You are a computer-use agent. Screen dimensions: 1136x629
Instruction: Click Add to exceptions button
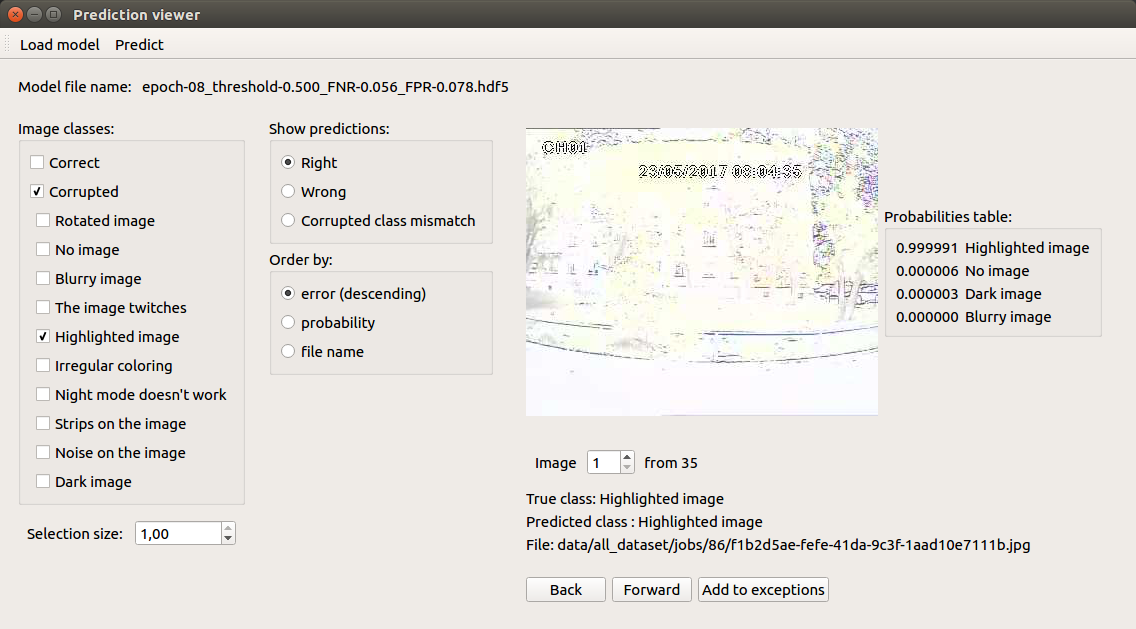(763, 590)
